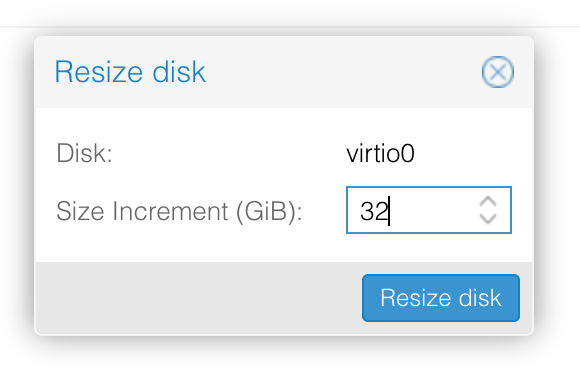This screenshot has width=580, height=380.
Task: Confirm with the blue Resize disk button
Action: (x=441, y=298)
